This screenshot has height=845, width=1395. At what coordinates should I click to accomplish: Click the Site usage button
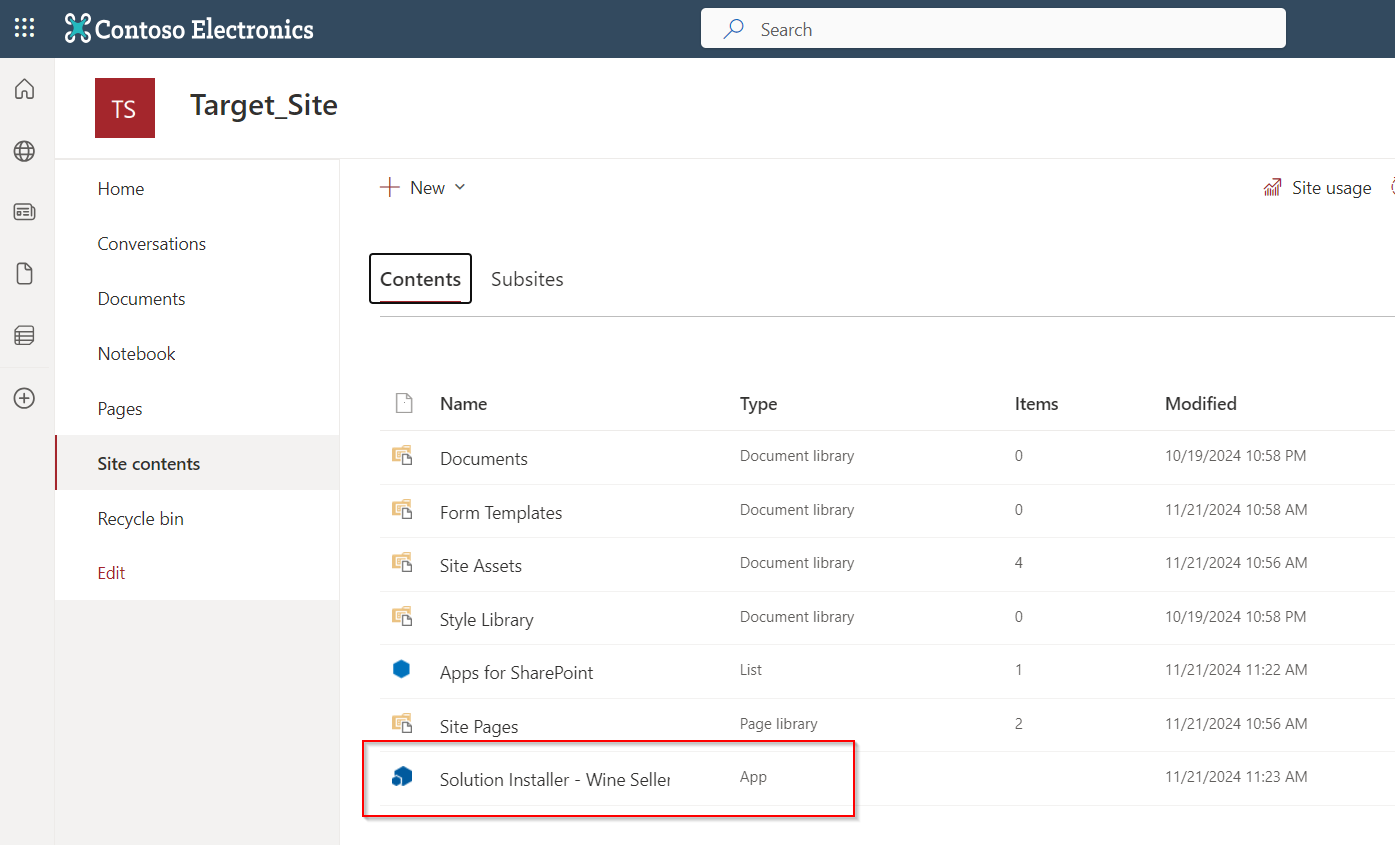(x=1317, y=188)
